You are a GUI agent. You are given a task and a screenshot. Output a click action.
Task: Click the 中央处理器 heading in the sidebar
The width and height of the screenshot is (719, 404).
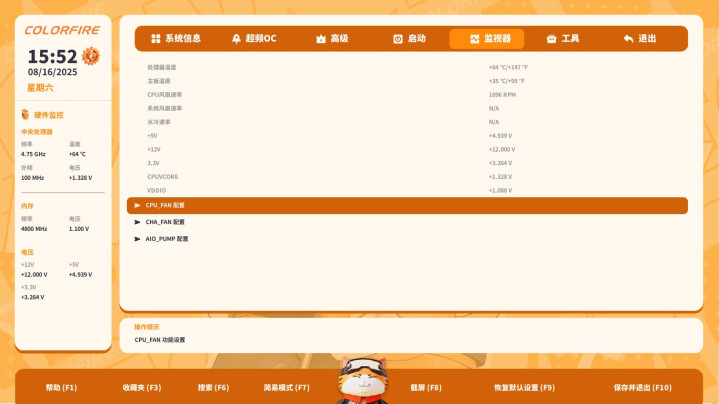37,132
